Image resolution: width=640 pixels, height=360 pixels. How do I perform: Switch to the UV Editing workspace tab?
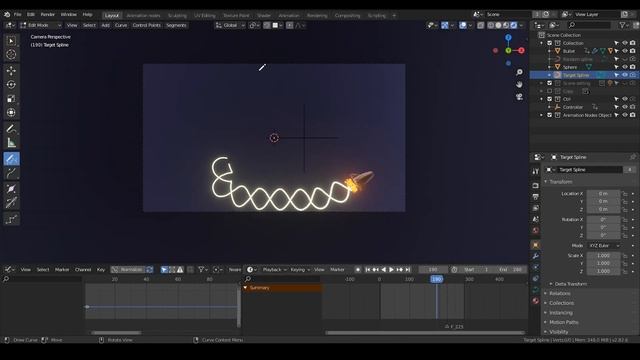[204, 16]
